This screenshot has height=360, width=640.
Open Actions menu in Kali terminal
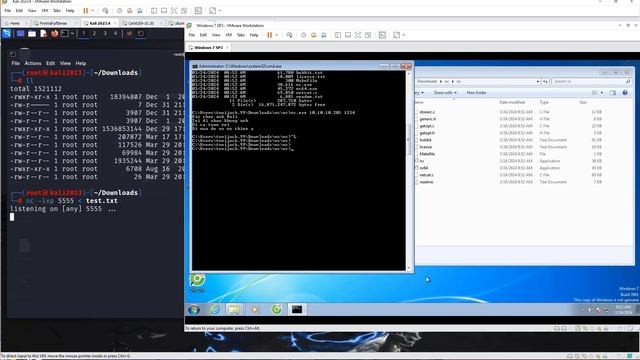point(33,63)
